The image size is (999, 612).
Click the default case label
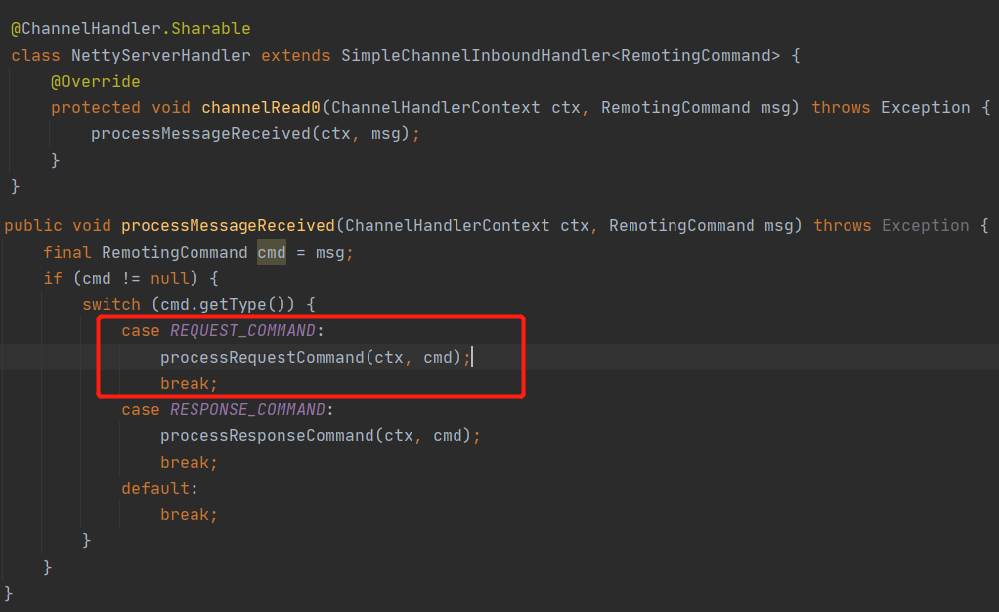coord(156,488)
